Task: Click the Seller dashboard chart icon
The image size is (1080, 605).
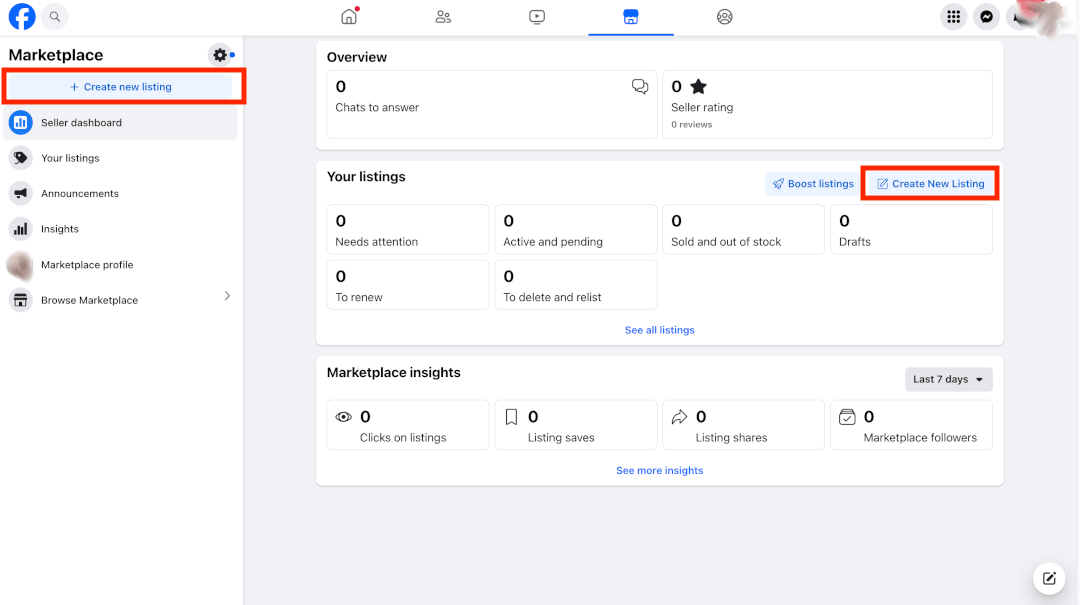Action: (21, 123)
